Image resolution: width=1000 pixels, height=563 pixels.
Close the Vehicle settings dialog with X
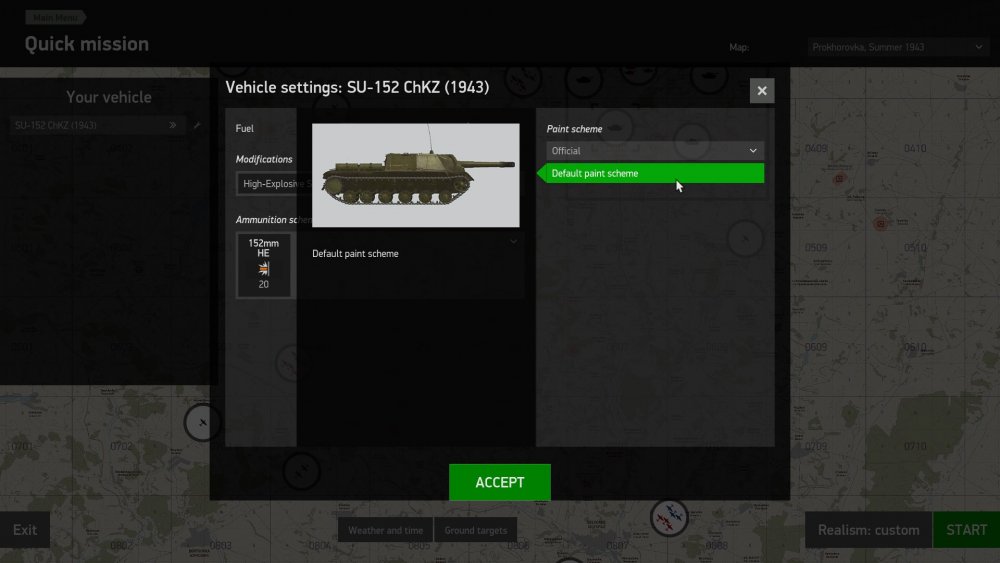[761, 91]
